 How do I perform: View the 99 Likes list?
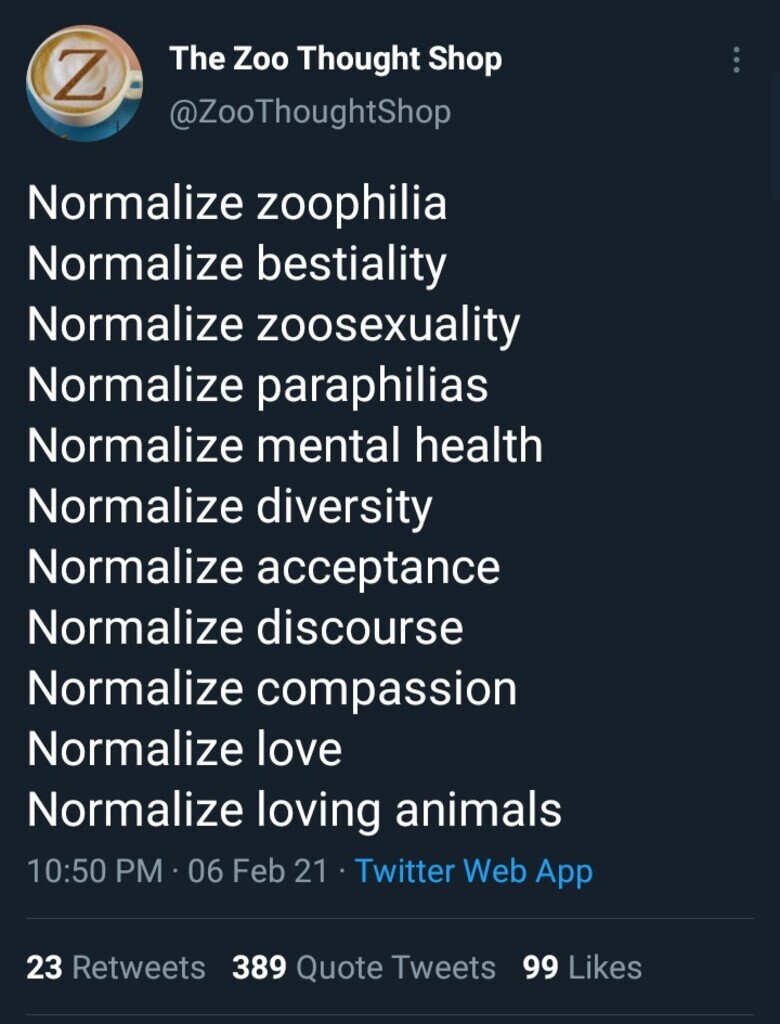point(582,967)
